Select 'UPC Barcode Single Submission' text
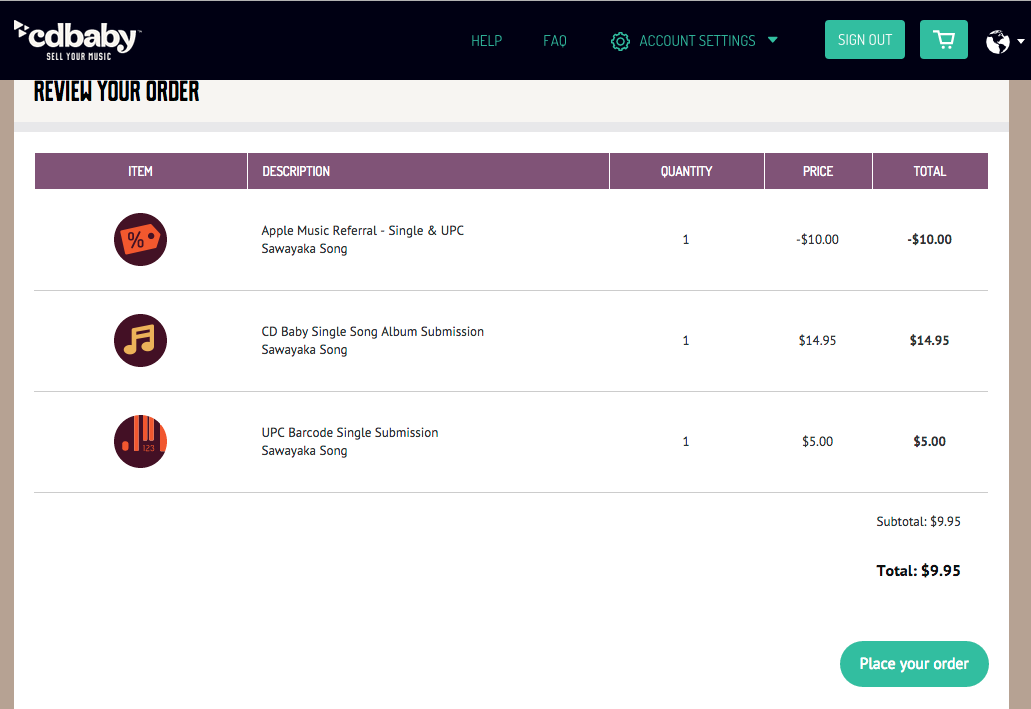Screen dimensions: 1031x709 350,433
